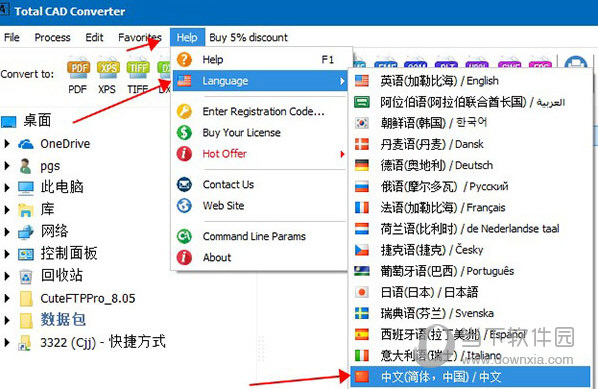Viewport: 598px width, 389px height.
Task: Open the Favorites menu
Action: (140, 37)
